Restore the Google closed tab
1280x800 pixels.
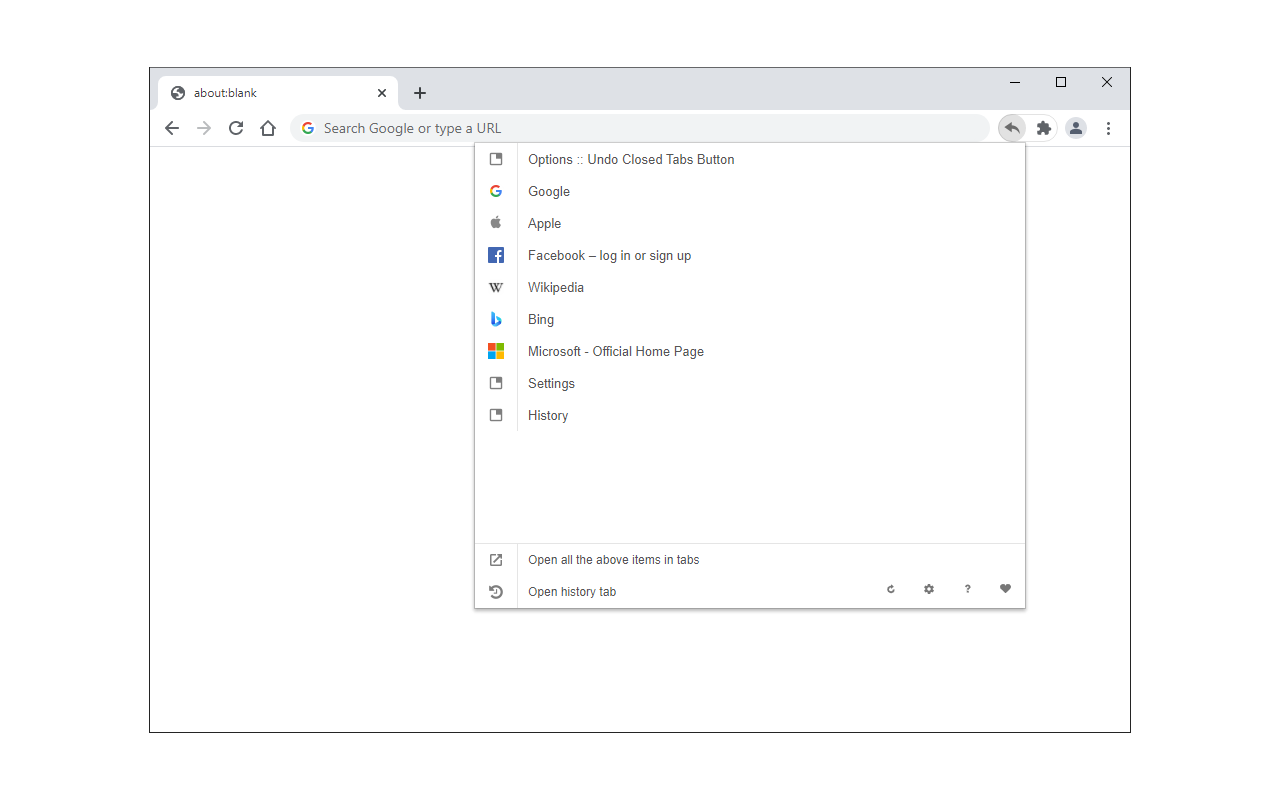tap(549, 191)
